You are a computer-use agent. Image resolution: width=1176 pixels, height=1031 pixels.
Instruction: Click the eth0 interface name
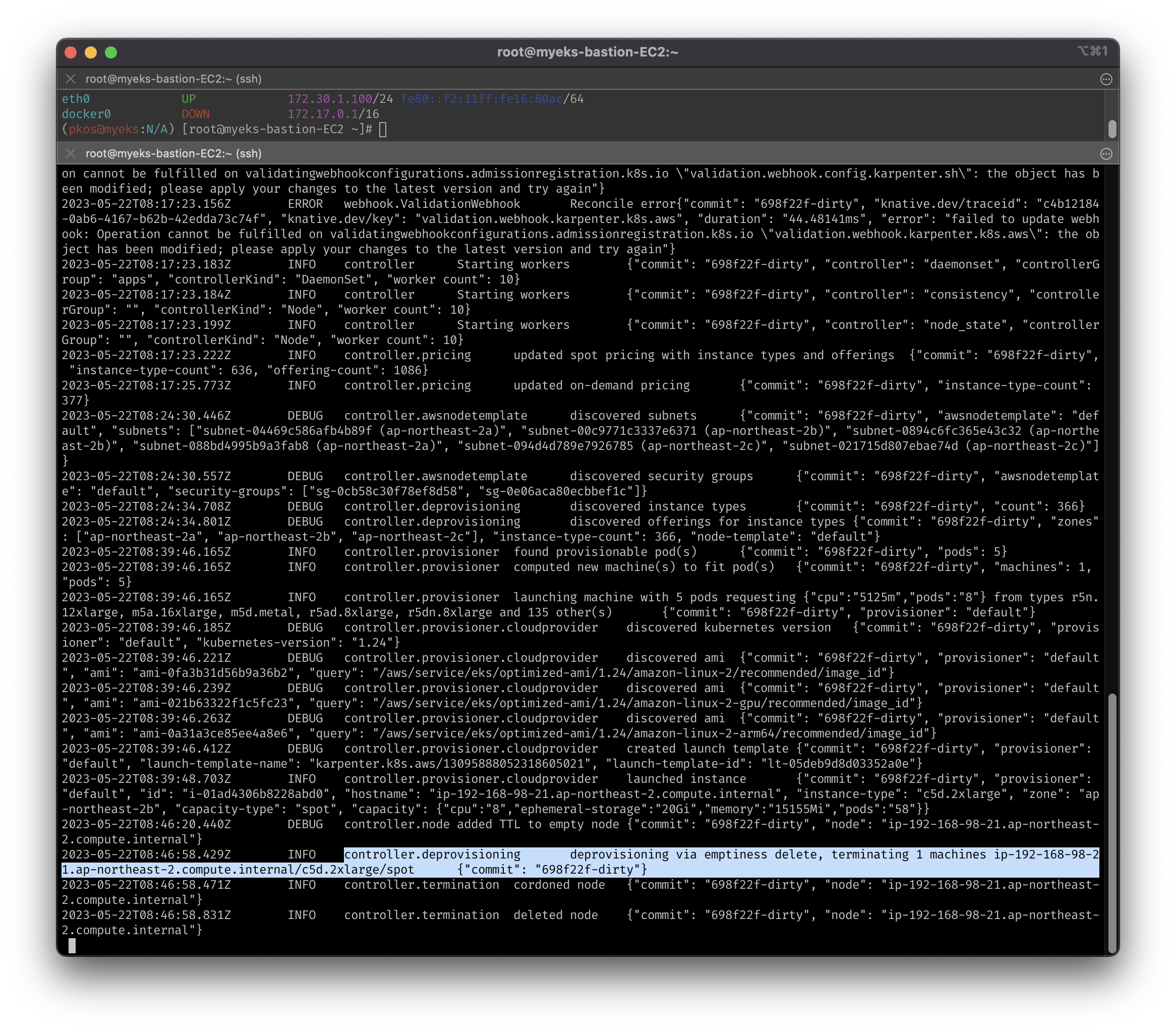pyautogui.click(x=76, y=99)
